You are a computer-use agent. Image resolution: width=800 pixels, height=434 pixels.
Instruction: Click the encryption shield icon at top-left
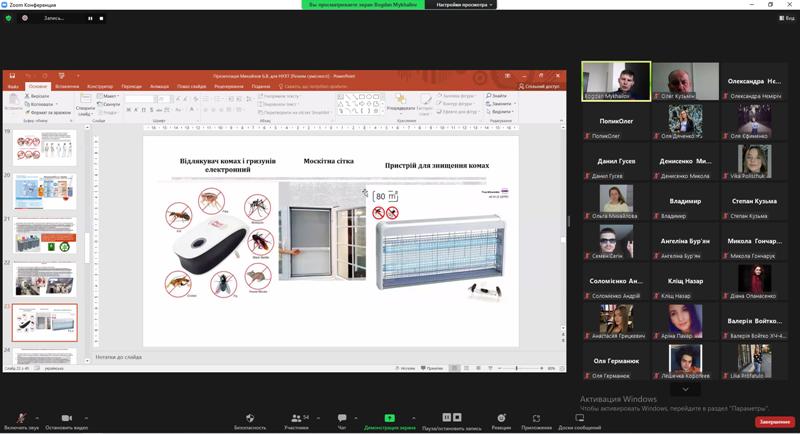(9, 18)
